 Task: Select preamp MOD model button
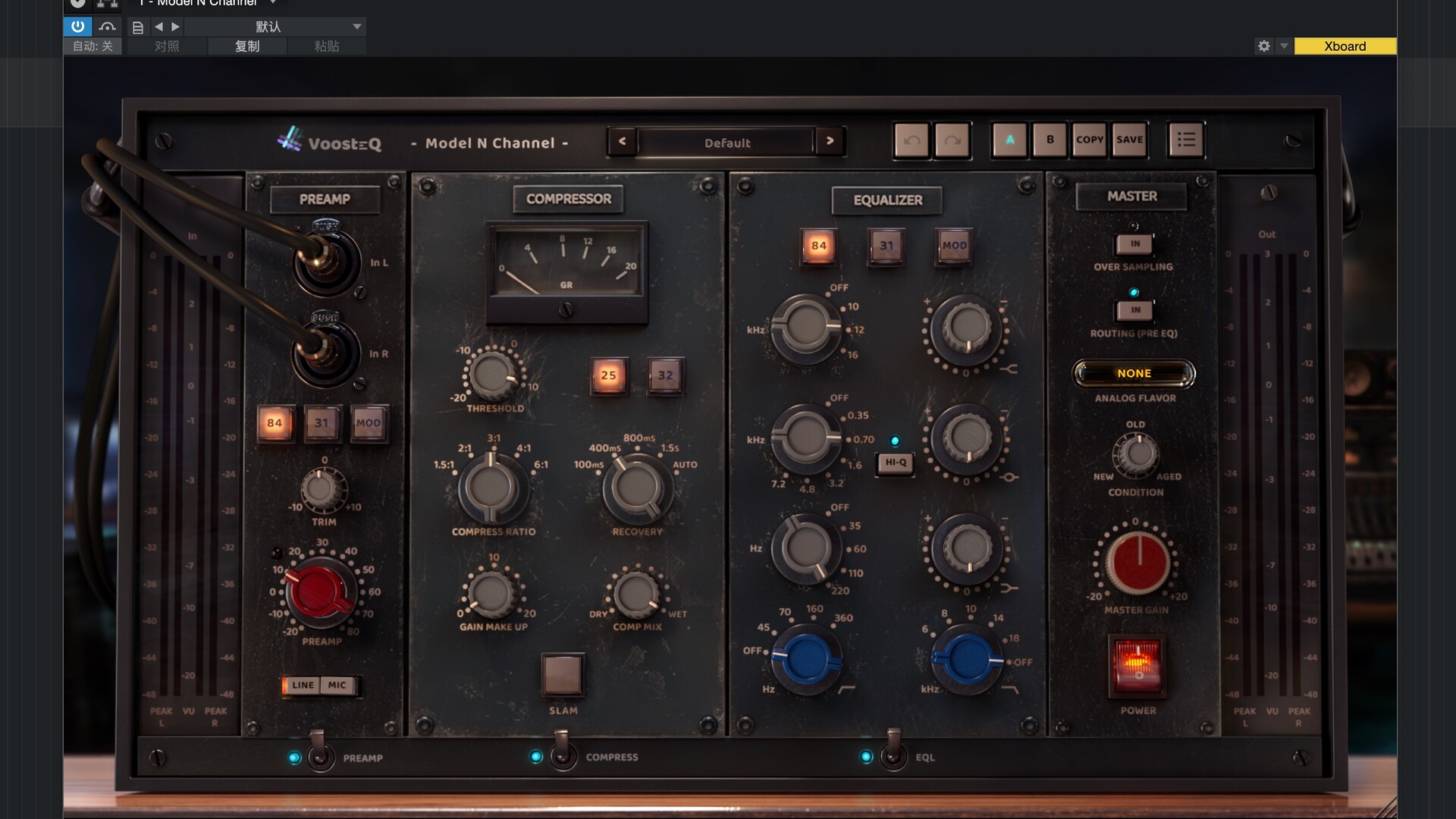[369, 423]
